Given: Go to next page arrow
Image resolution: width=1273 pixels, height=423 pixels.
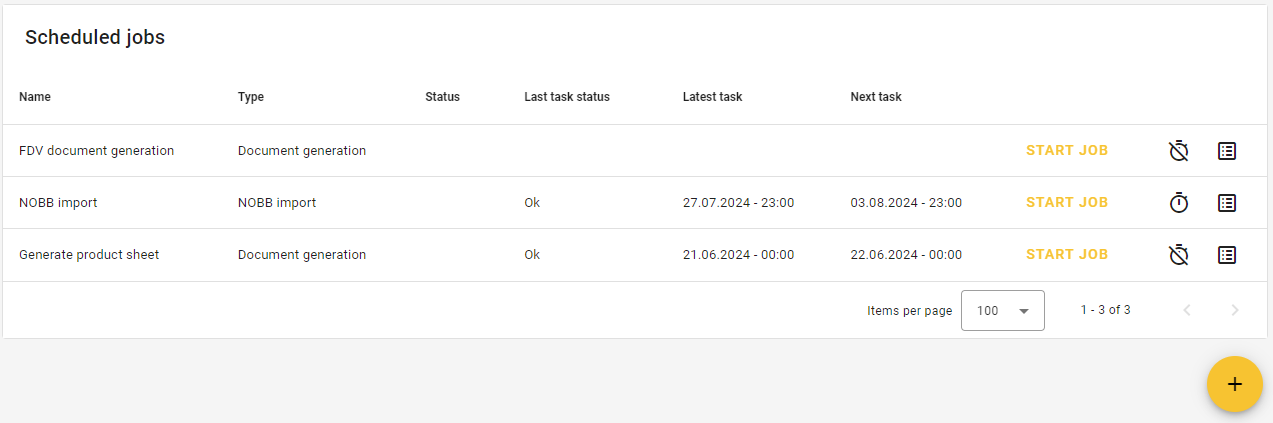Looking at the screenshot, I should pyautogui.click(x=1235, y=310).
